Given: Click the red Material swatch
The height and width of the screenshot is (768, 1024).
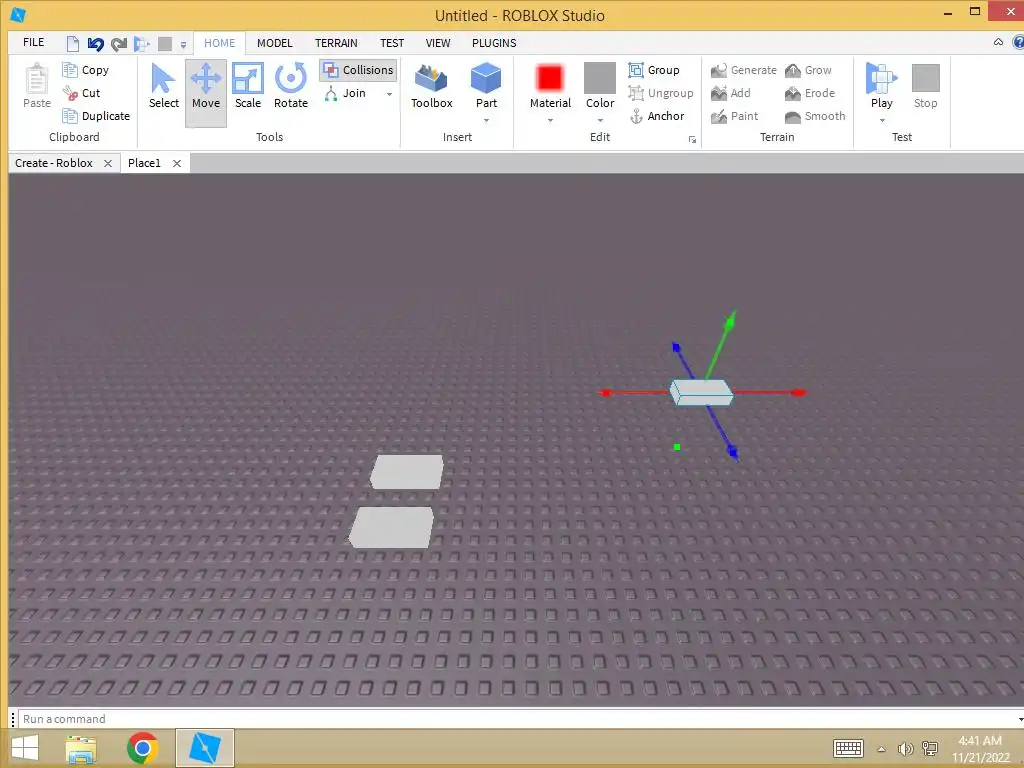Looking at the screenshot, I should pos(550,78).
